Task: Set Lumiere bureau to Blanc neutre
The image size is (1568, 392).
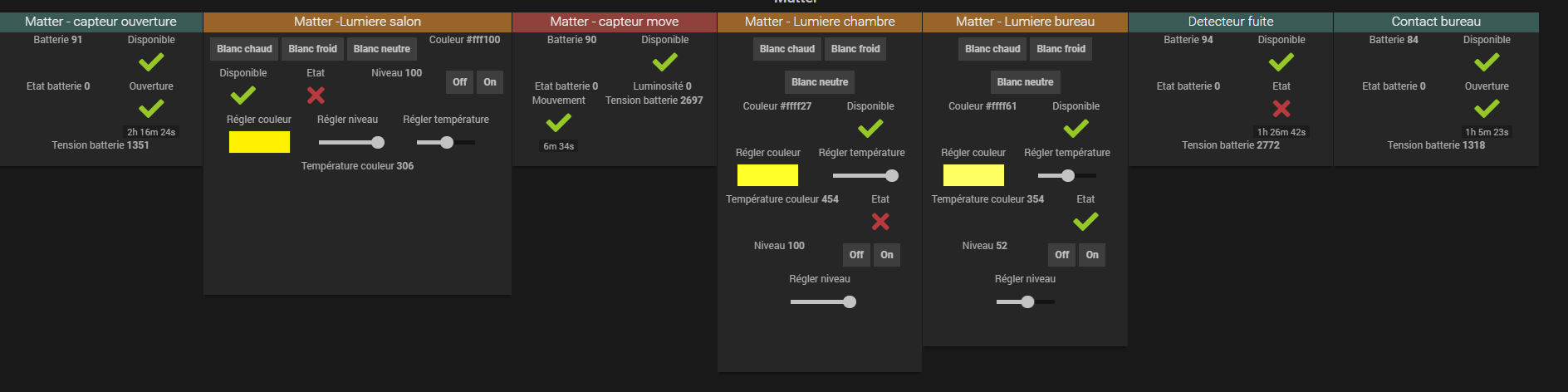Action: pyautogui.click(x=1025, y=82)
